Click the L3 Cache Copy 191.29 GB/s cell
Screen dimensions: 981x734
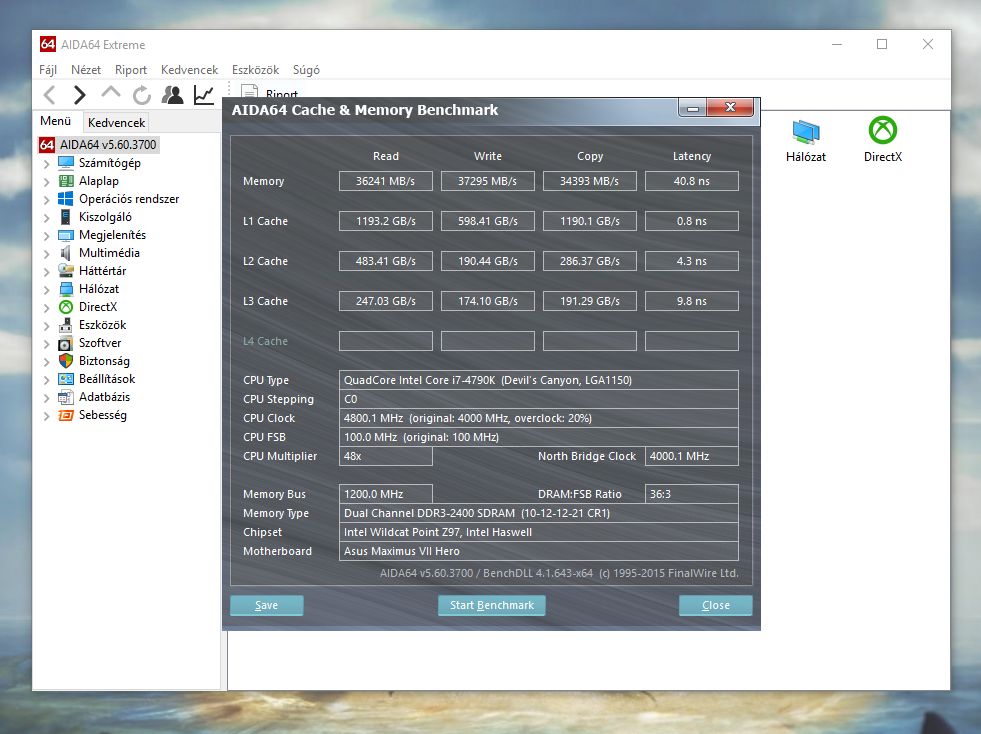pos(589,301)
